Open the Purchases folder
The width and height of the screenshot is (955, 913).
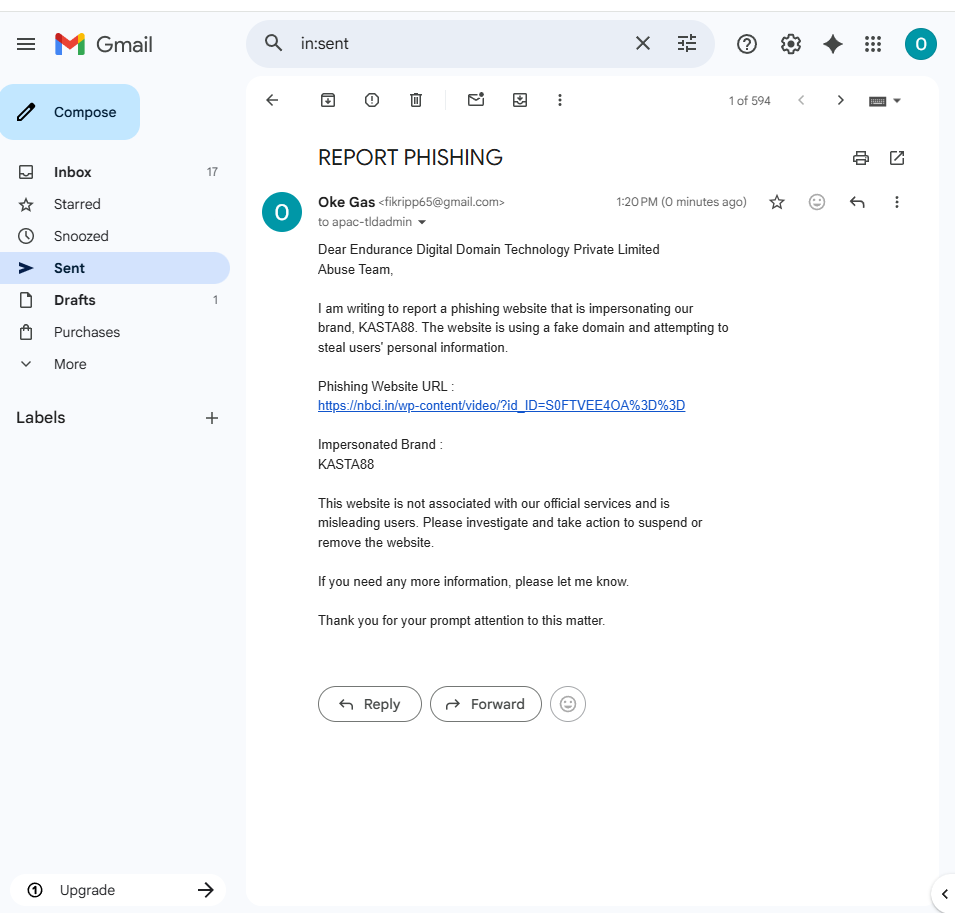(x=115, y=332)
